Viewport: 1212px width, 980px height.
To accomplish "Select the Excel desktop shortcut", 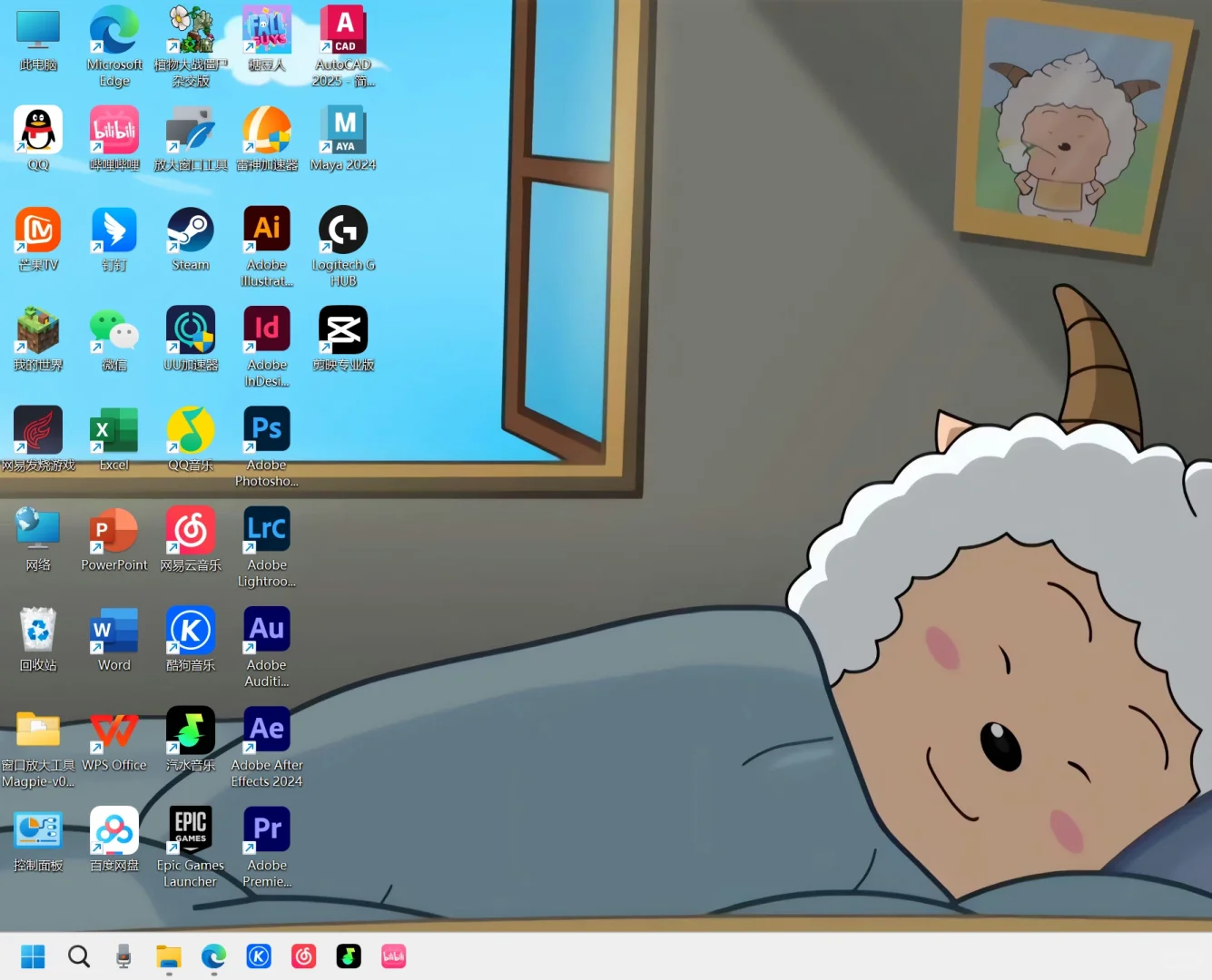I will click(114, 439).
